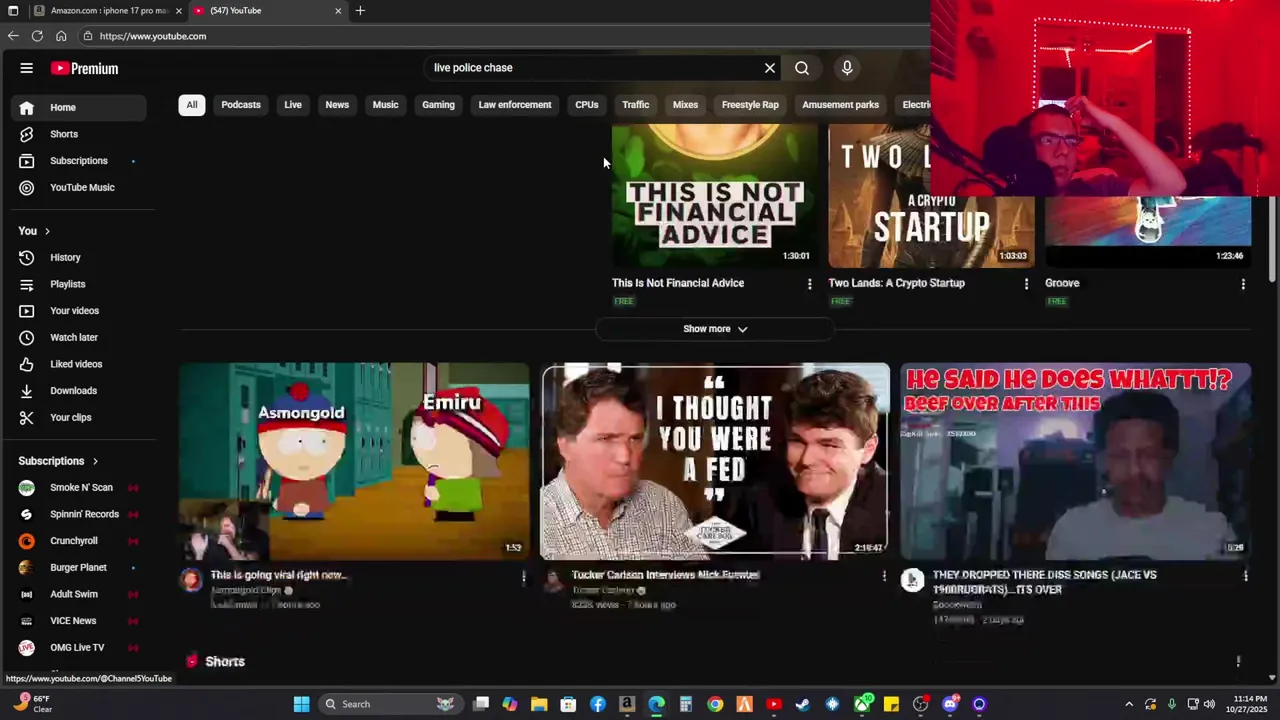Open Playlists in the sidebar
Viewport: 1280px width, 720px height.
click(79, 284)
